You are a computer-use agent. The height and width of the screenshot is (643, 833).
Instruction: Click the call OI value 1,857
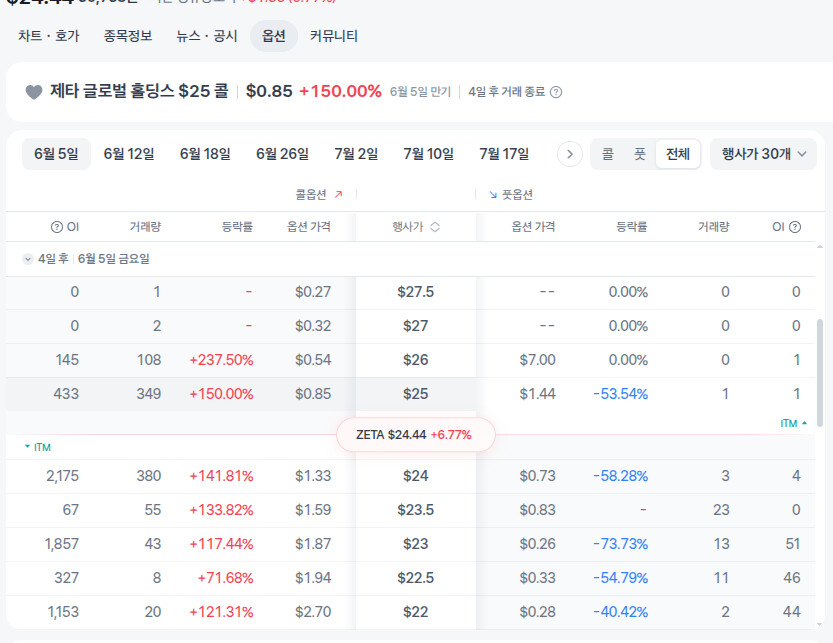click(62, 544)
